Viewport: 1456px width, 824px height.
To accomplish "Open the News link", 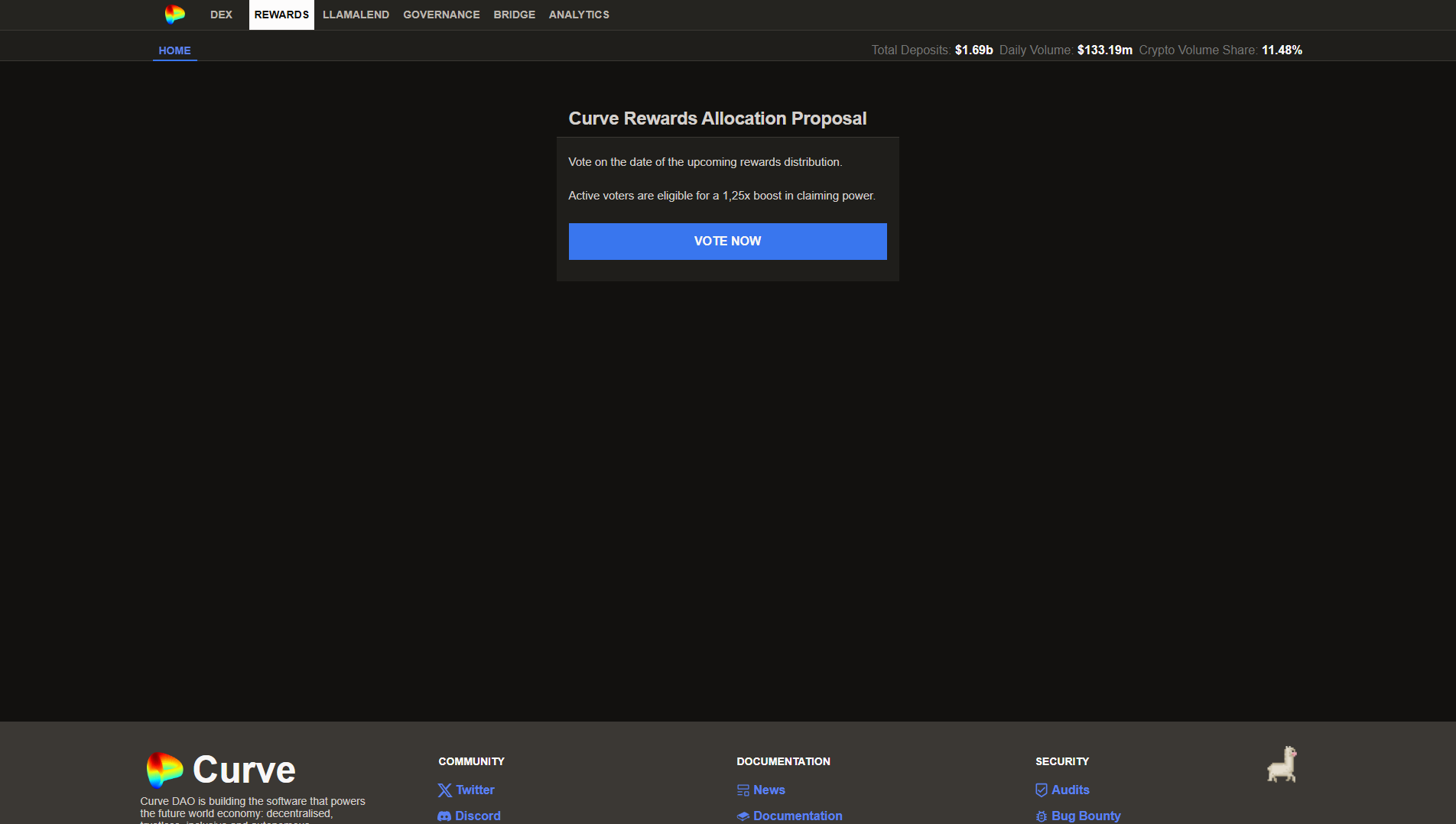I will tap(769, 790).
